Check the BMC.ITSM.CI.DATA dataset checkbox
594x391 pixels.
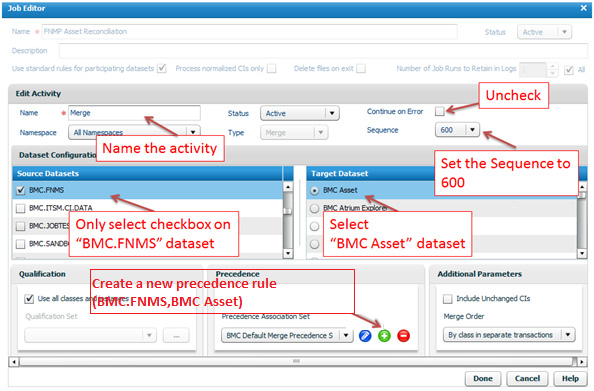coord(20,208)
